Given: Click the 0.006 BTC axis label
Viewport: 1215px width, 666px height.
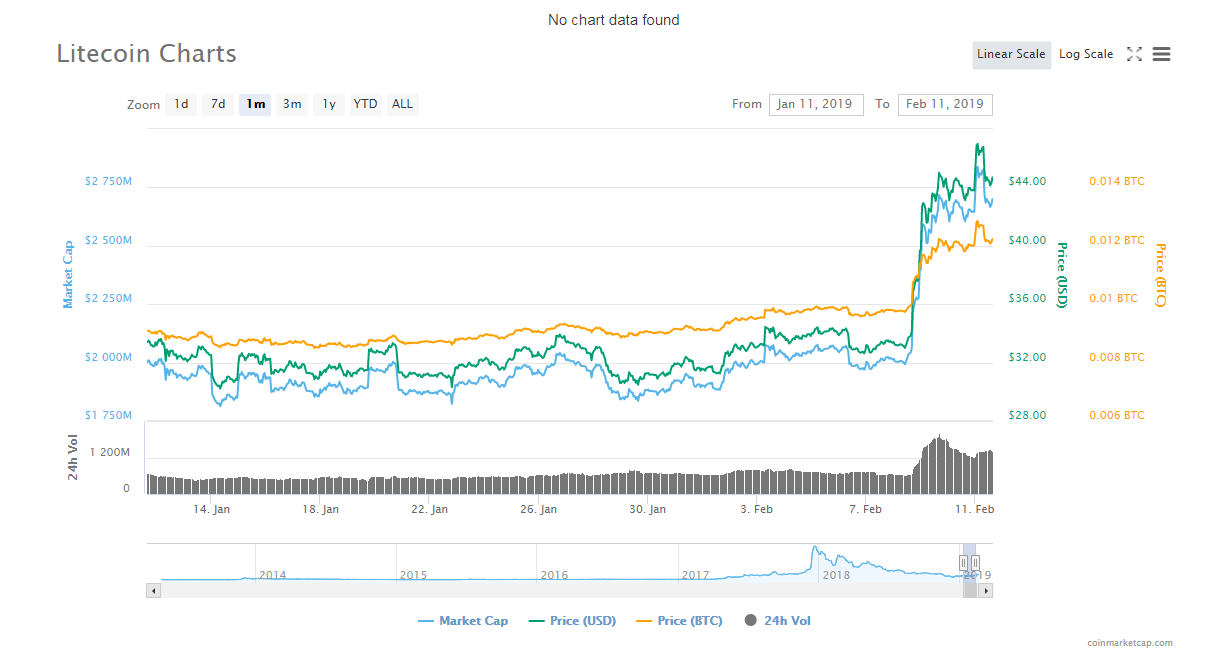Looking at the screenshot, I should [x=1117, y=415].
